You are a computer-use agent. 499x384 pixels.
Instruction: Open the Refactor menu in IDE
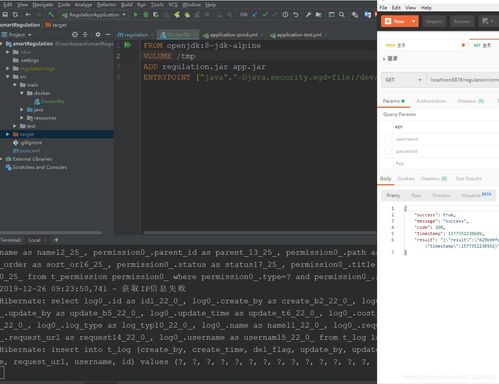point(106,5)
